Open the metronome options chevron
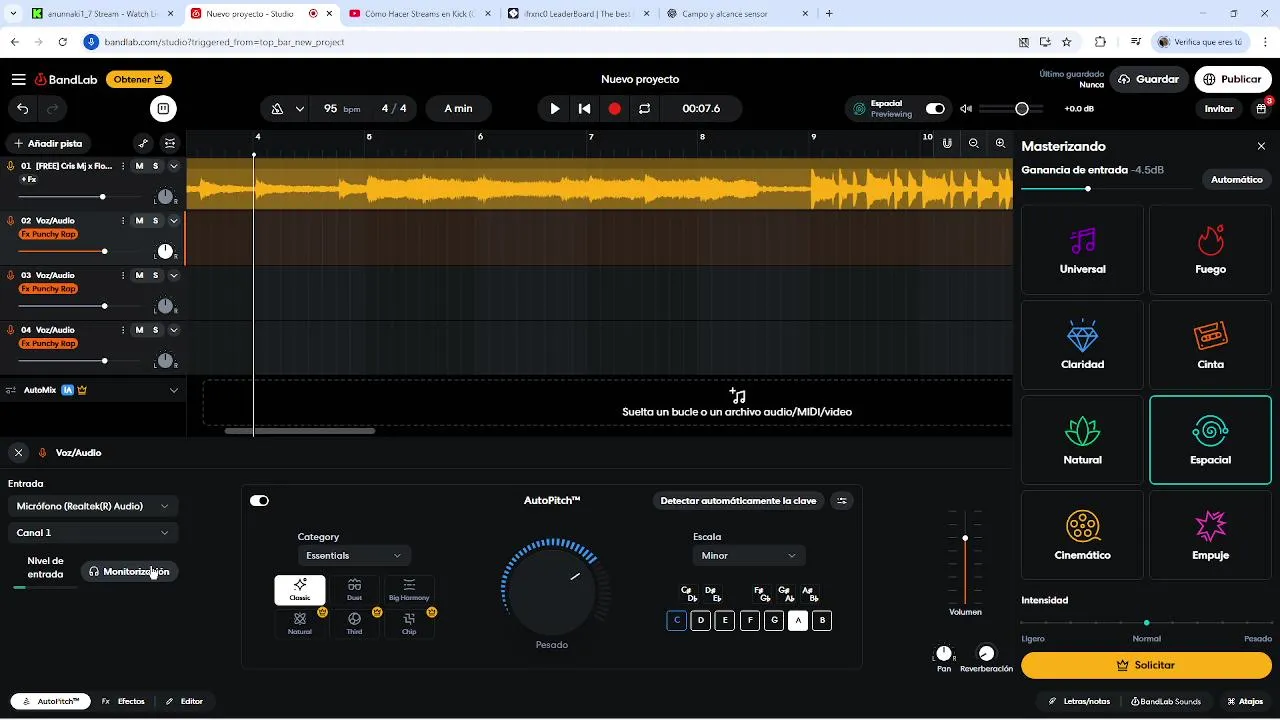1280x720 pixels. (300, 109)
